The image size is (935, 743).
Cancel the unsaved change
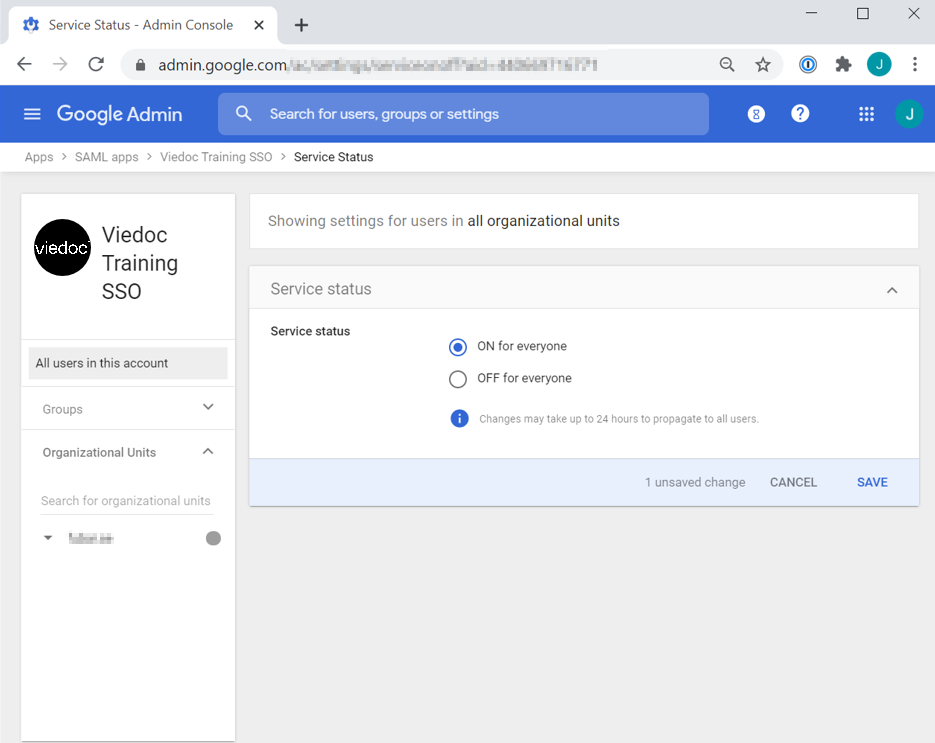pos(793,482)
